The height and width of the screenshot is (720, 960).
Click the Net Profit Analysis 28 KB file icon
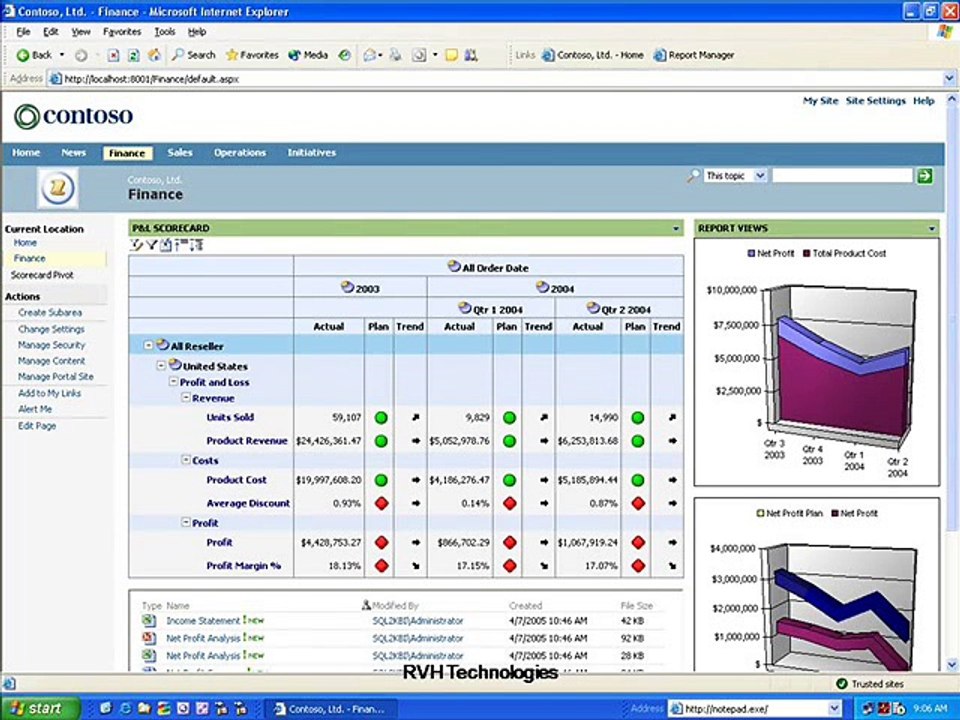coord(148,655)
